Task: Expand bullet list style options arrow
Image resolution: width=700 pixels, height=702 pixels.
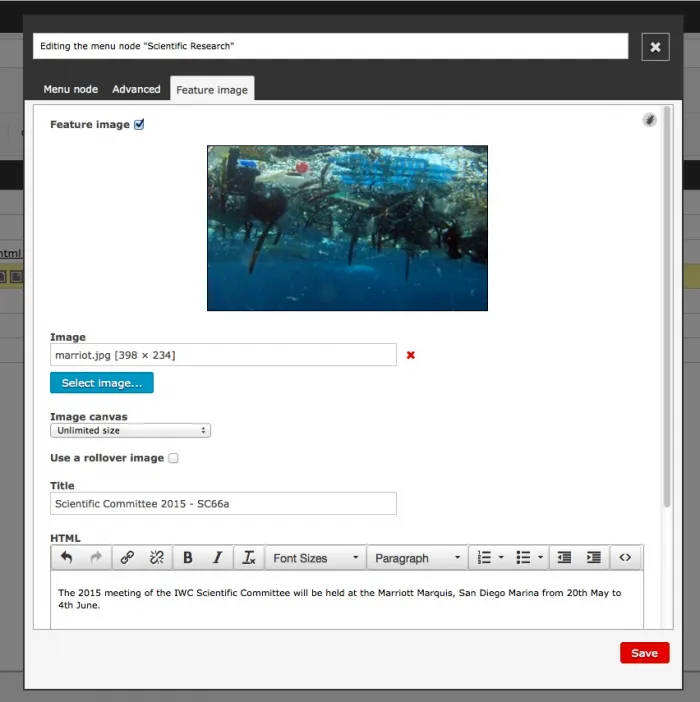Action: click(540, 557)
